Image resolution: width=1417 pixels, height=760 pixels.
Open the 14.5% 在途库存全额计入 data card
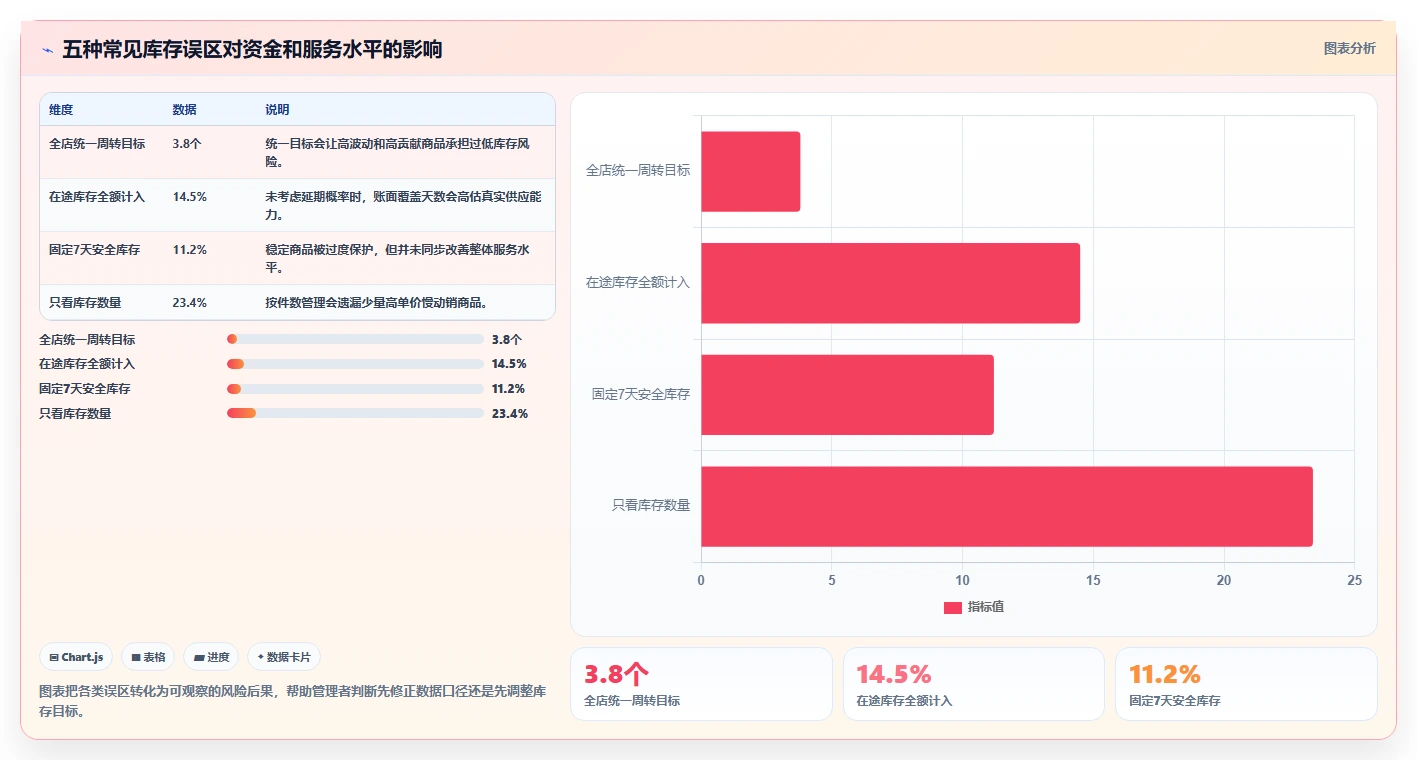[974, 684]
